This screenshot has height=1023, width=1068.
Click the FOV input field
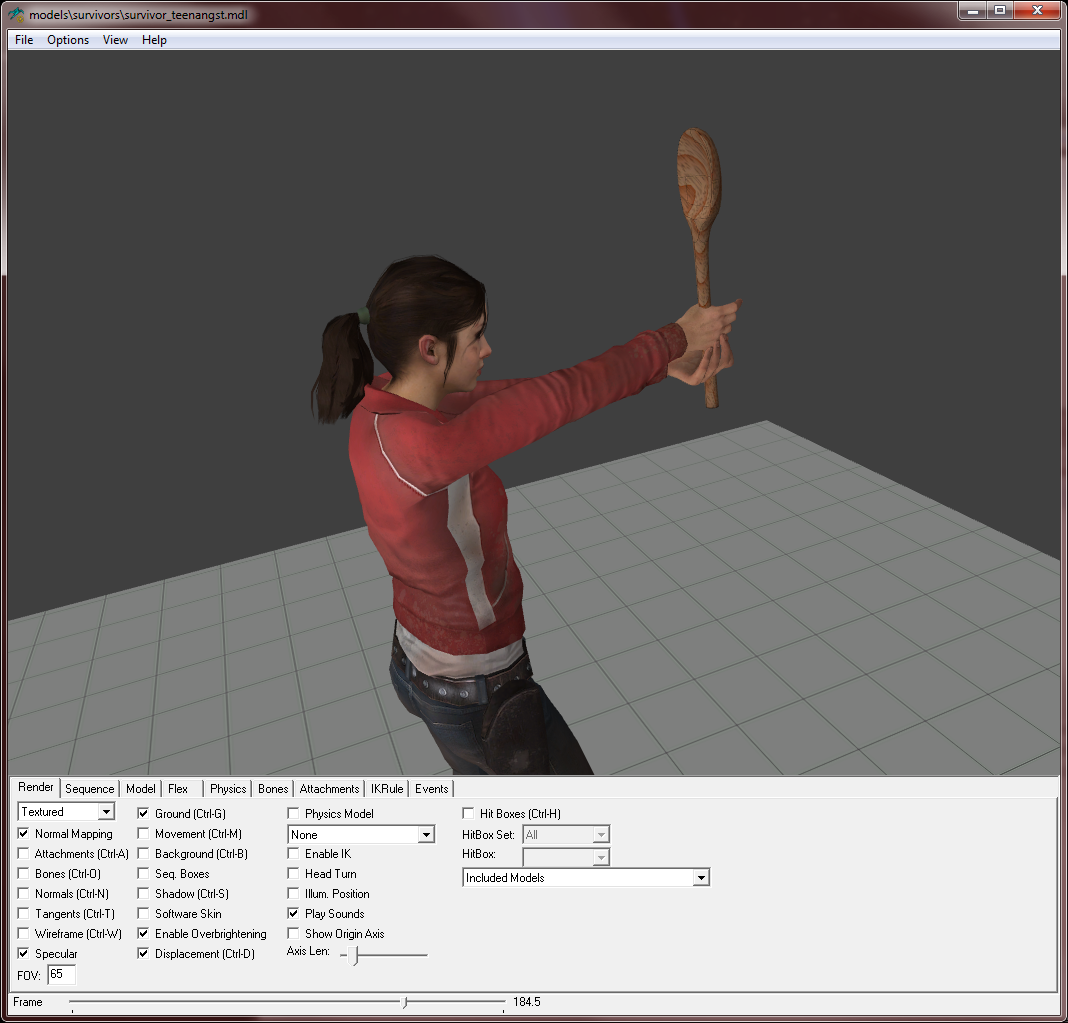tap(61, 975)
